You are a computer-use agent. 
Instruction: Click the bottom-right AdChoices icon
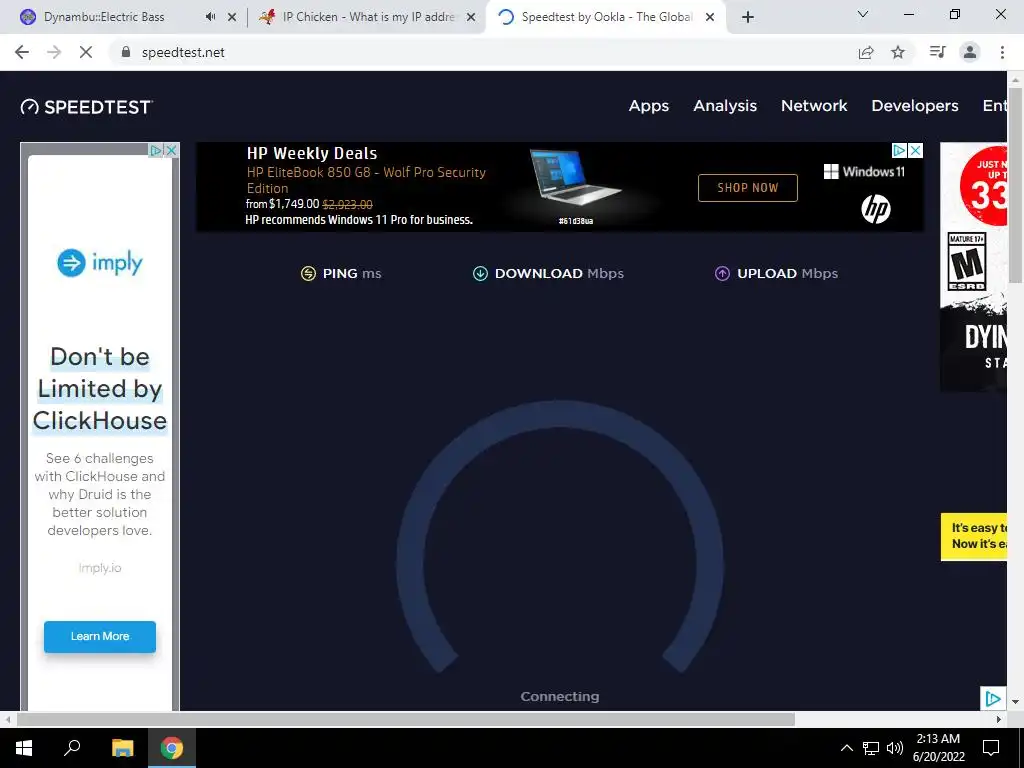tap(993, 699)
